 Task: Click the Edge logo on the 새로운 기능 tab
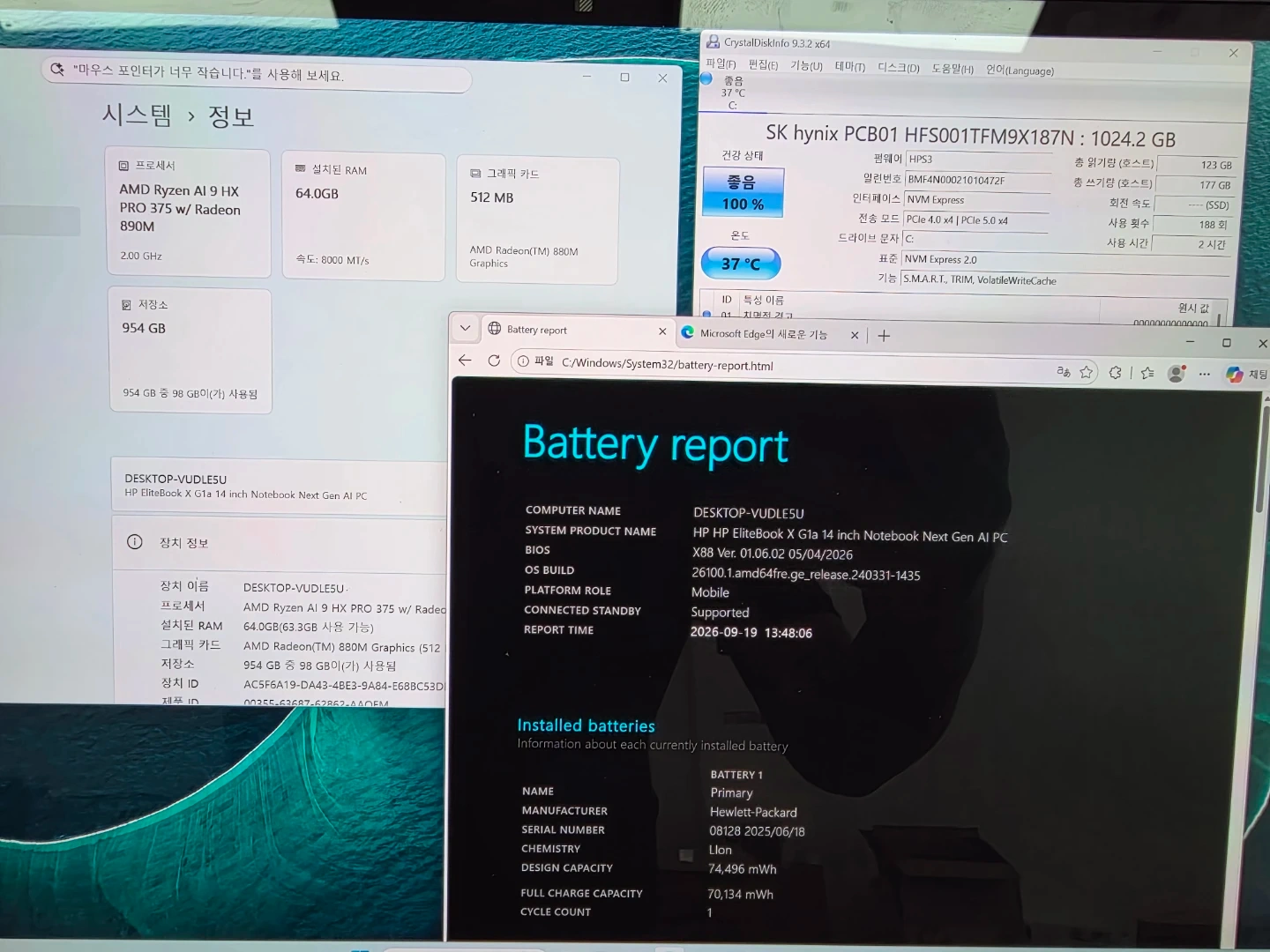(x=688, y=332)
